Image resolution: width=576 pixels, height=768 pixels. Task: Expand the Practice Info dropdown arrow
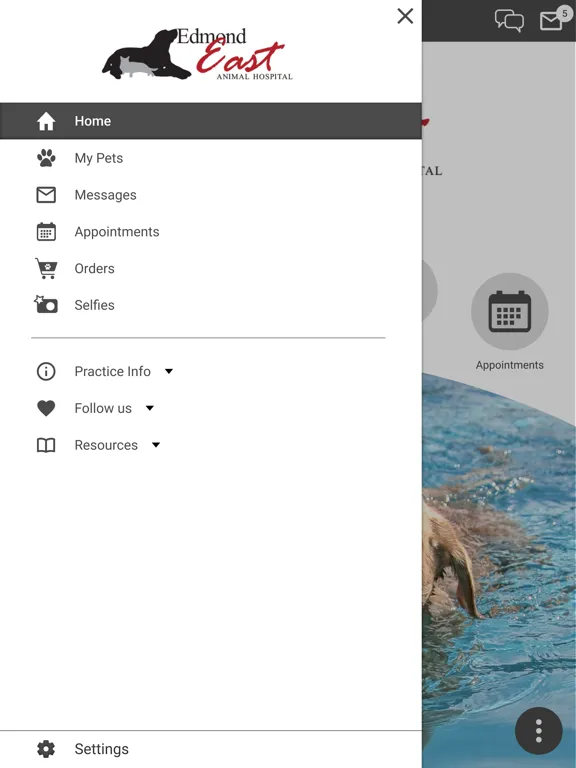point(169,371)
